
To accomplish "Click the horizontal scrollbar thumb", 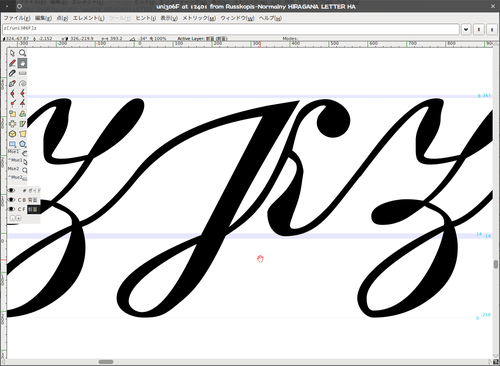I will 106,362.
